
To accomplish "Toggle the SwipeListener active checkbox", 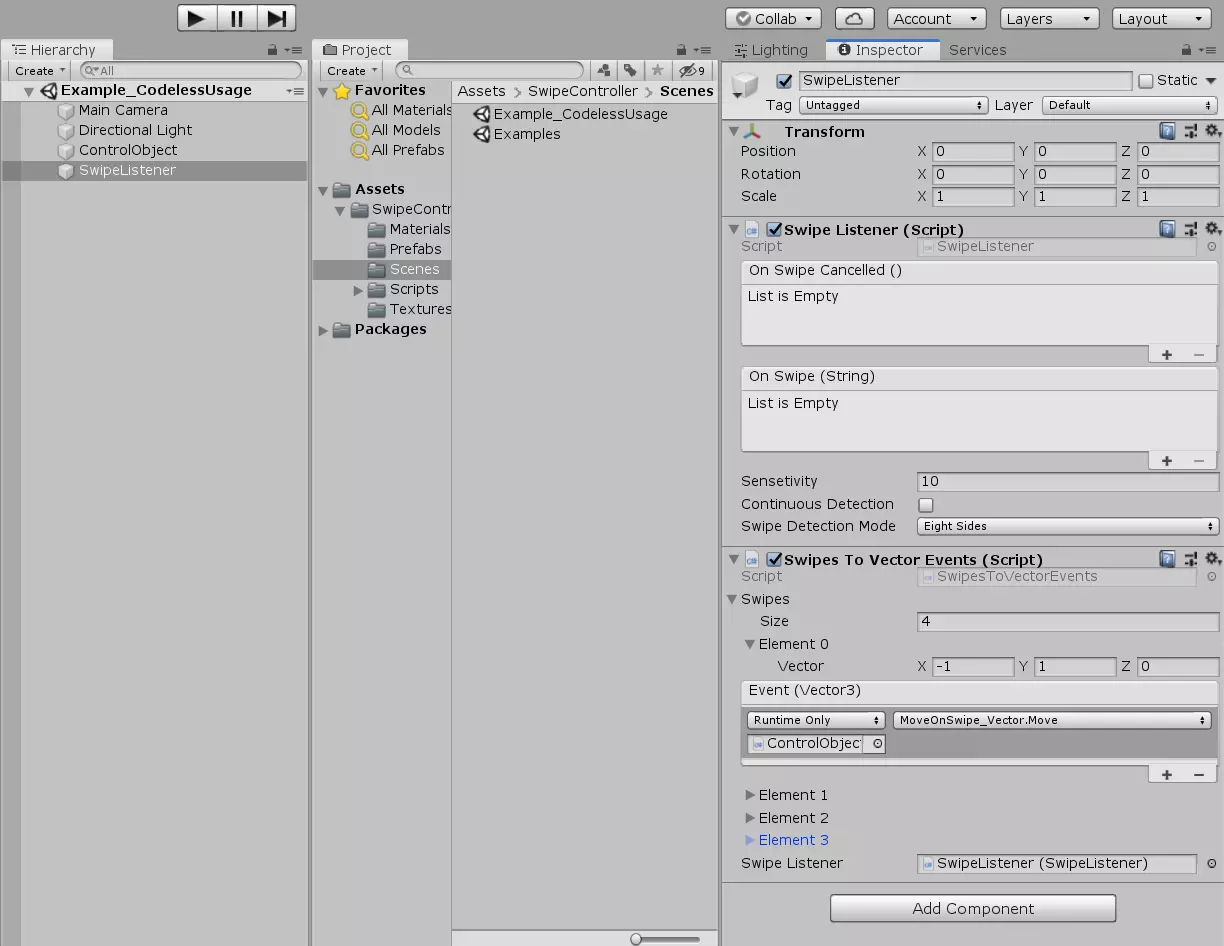I will [784, 81].
